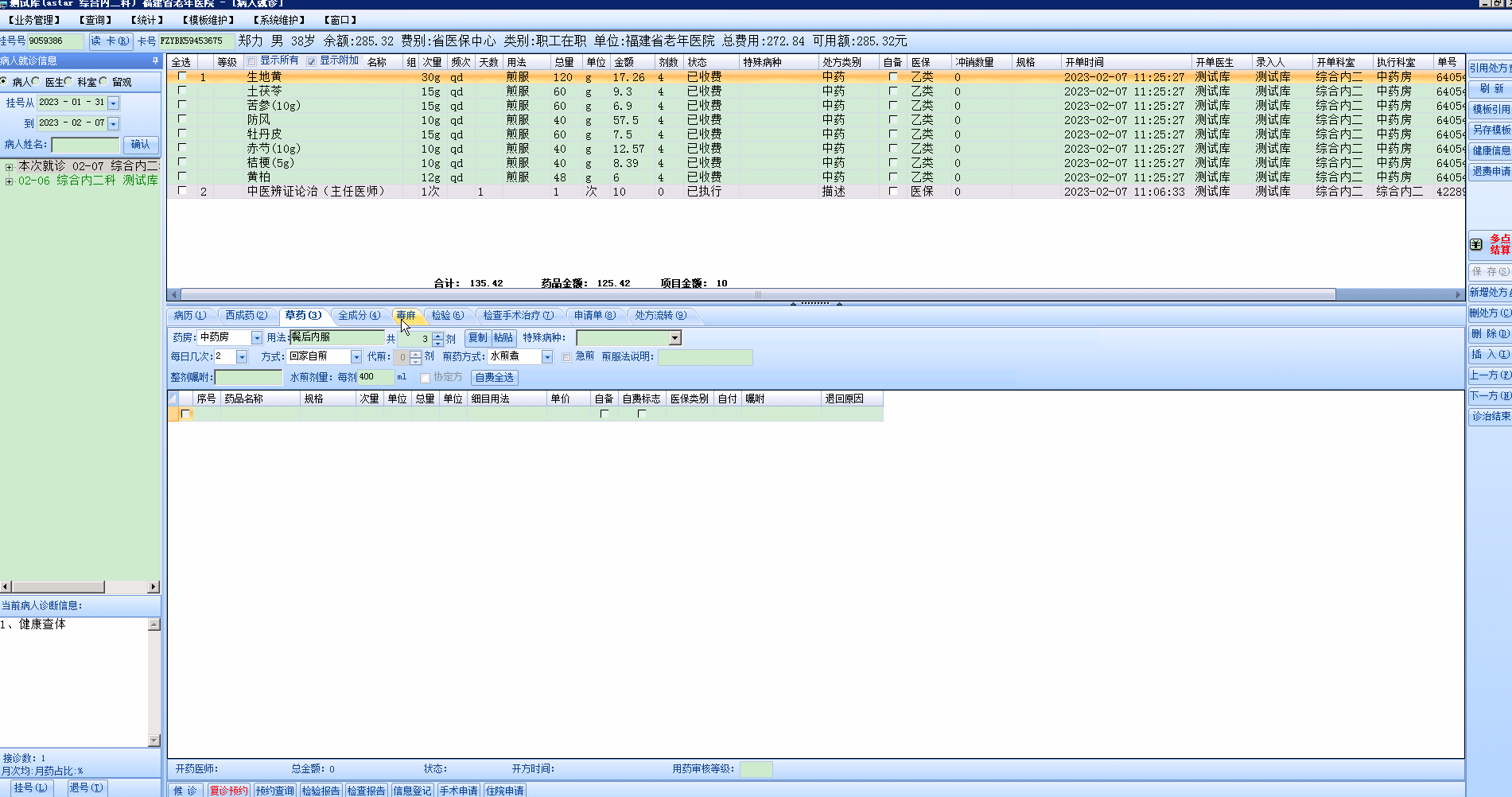Check the row checkbox for 生地黄
Image resolution: width=1512 pixels, height=797 pixels.
point(182,76)
